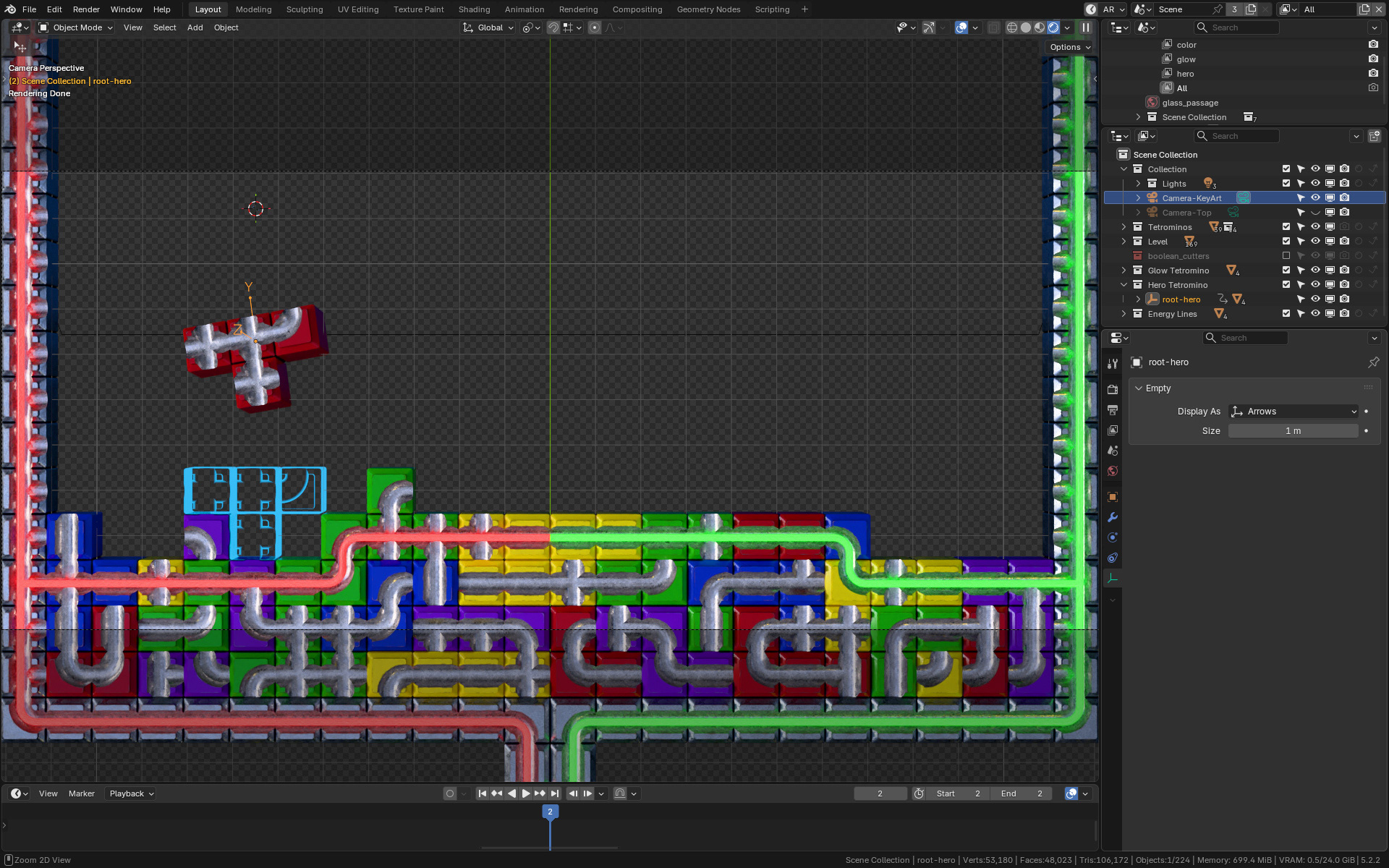Switch to the Shading workspace tab
The image size is (1389, 868).
point(474,9)
